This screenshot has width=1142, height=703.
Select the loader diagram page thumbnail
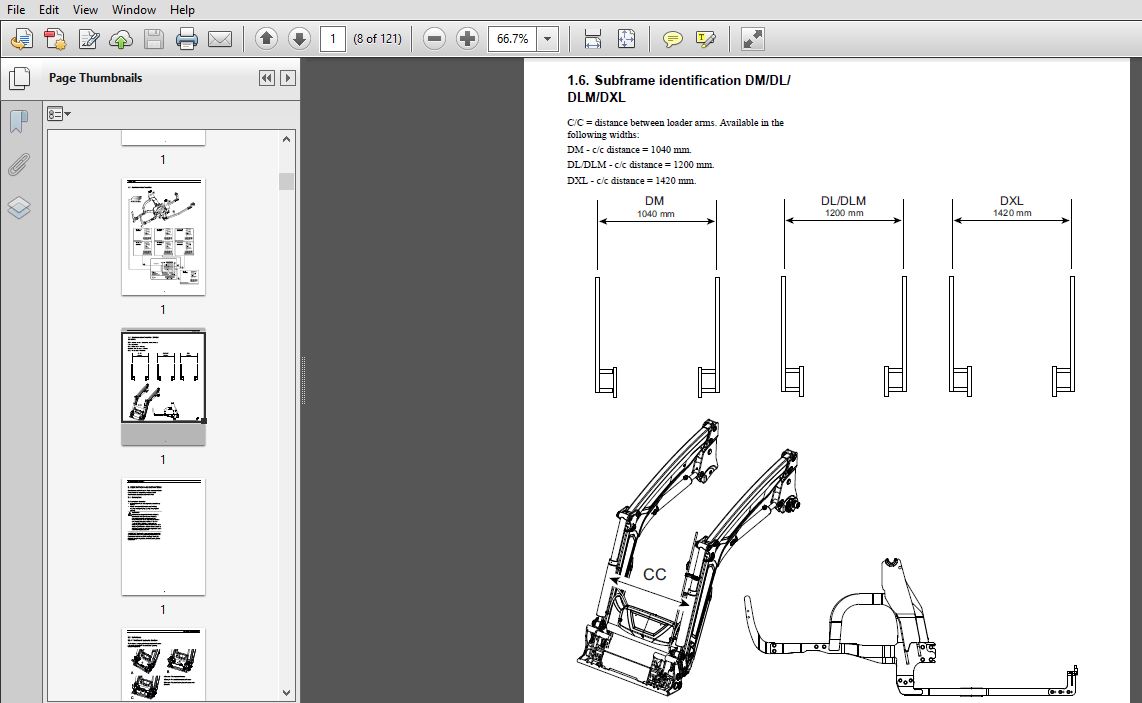(x=163, y=237)
